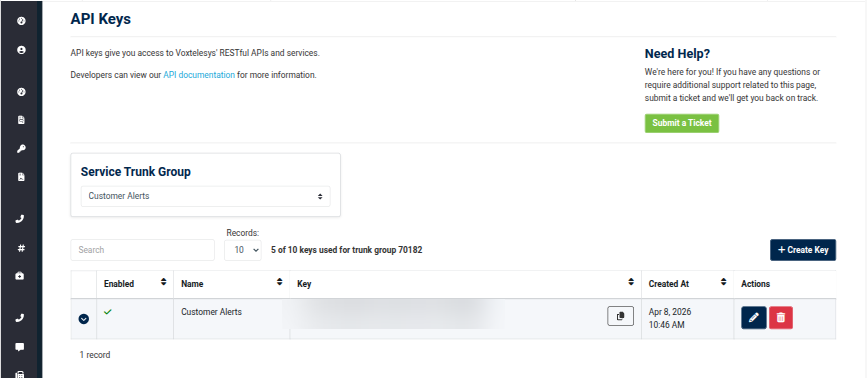Delete the Customer Alerts key with trash button
This screenshot has height=378, width=867.
(x=781, y=318)
